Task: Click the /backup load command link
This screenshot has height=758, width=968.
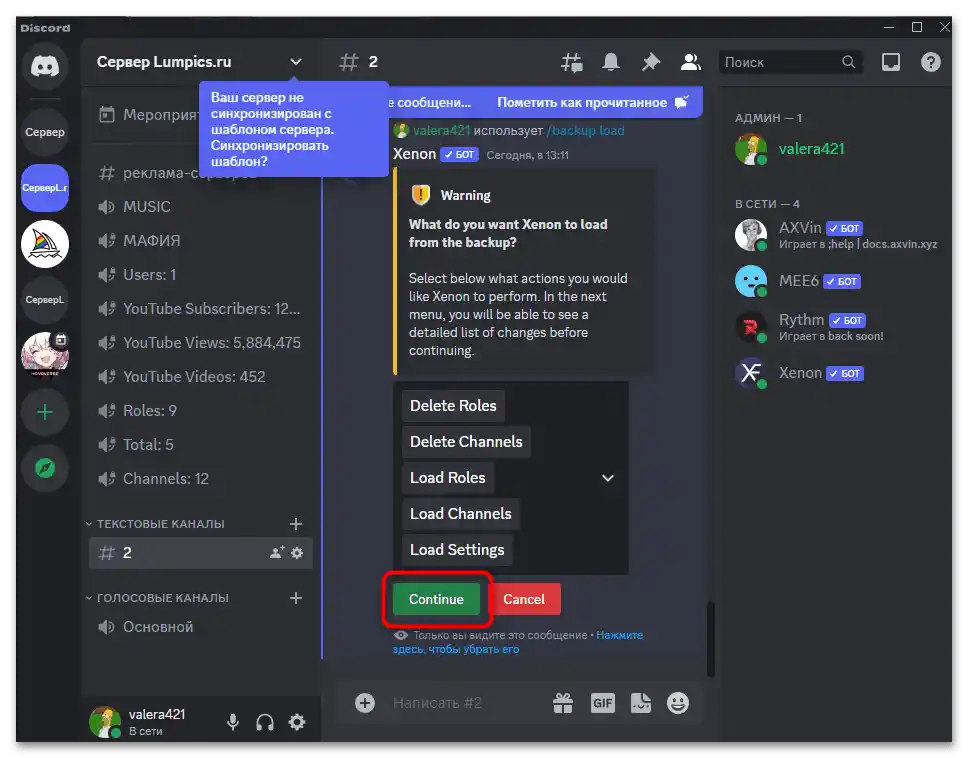Action: (x=585, y=131)
